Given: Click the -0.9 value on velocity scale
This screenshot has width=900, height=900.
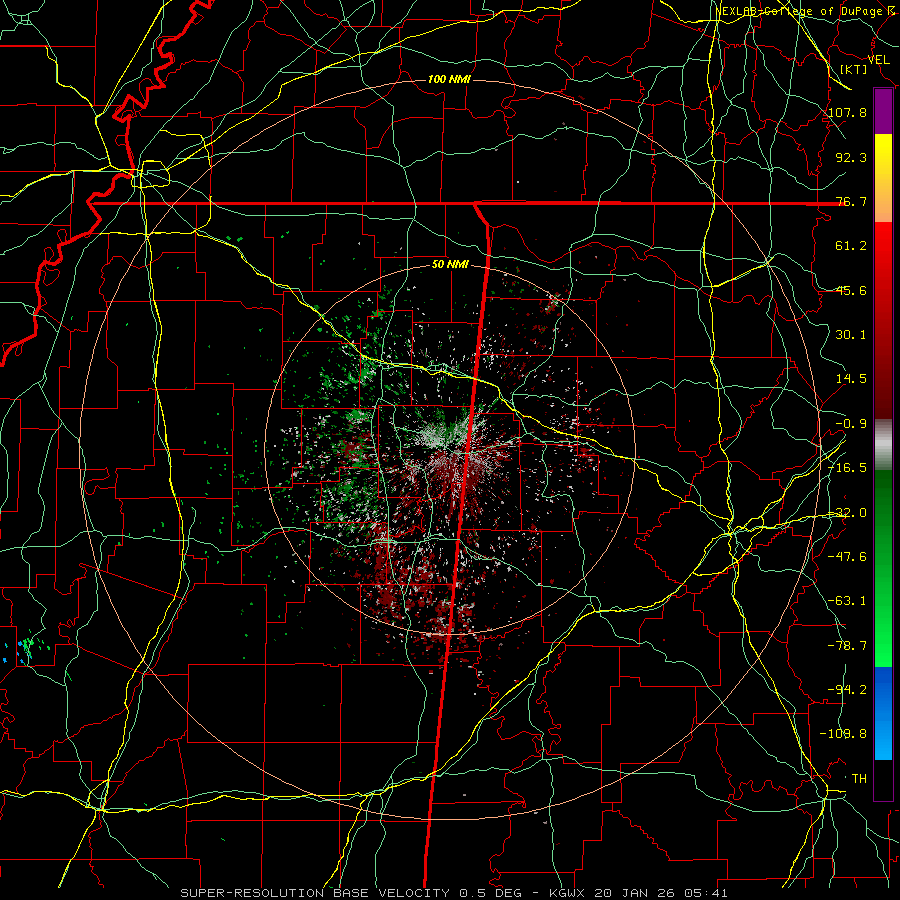Looking at the screenshot, I should [851, 424].
